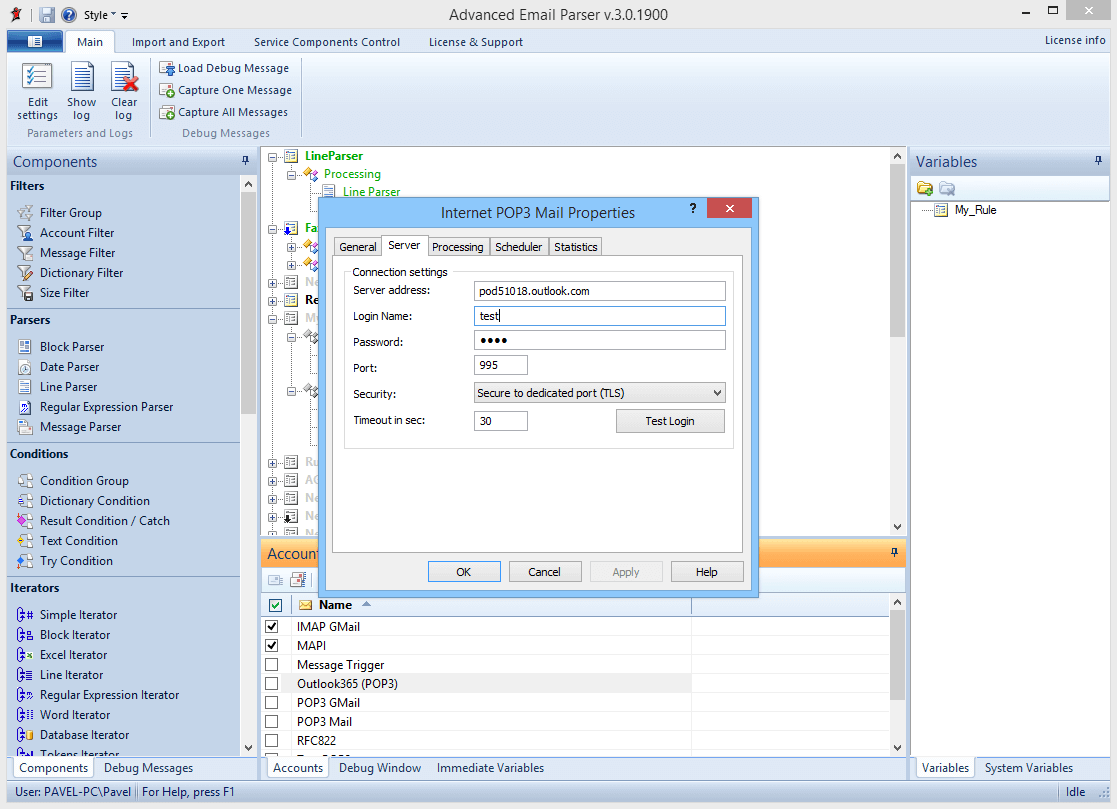
Task: Select Result Condition / Catch component
Action: coord(93,521)
